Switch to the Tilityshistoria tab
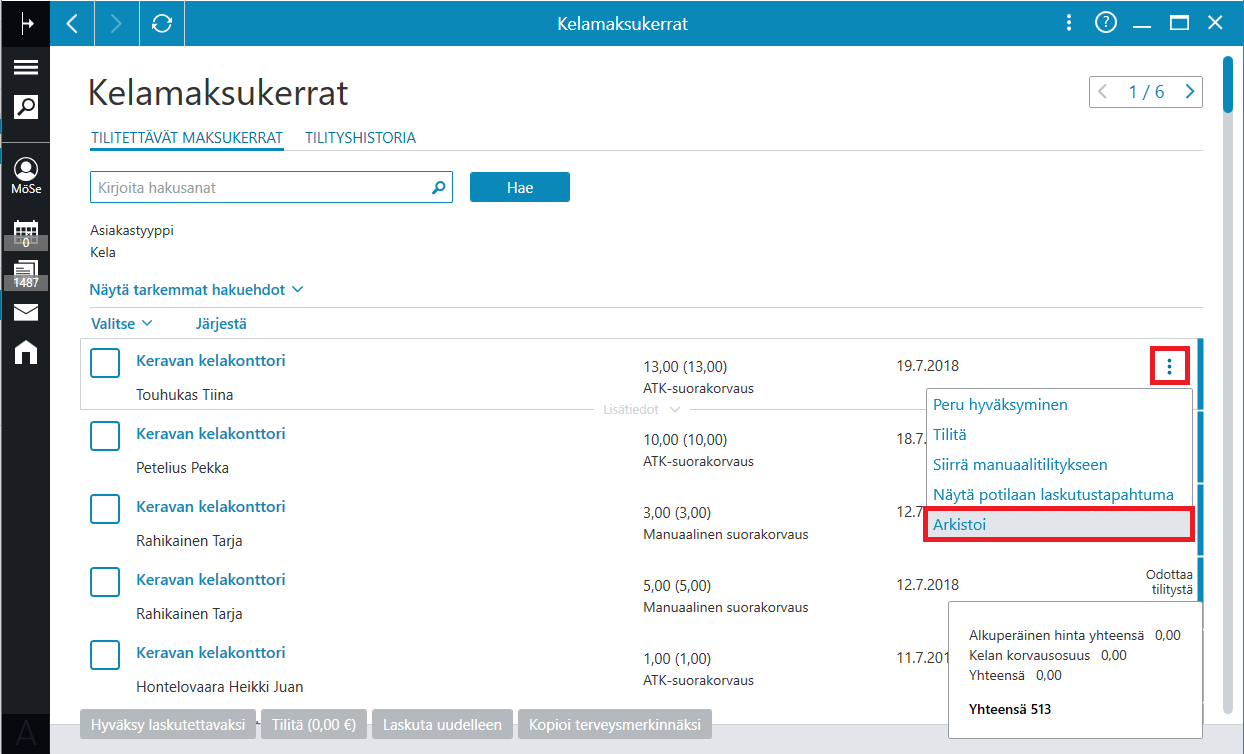Screen dimensions: 1244x754 pos(361,138)
